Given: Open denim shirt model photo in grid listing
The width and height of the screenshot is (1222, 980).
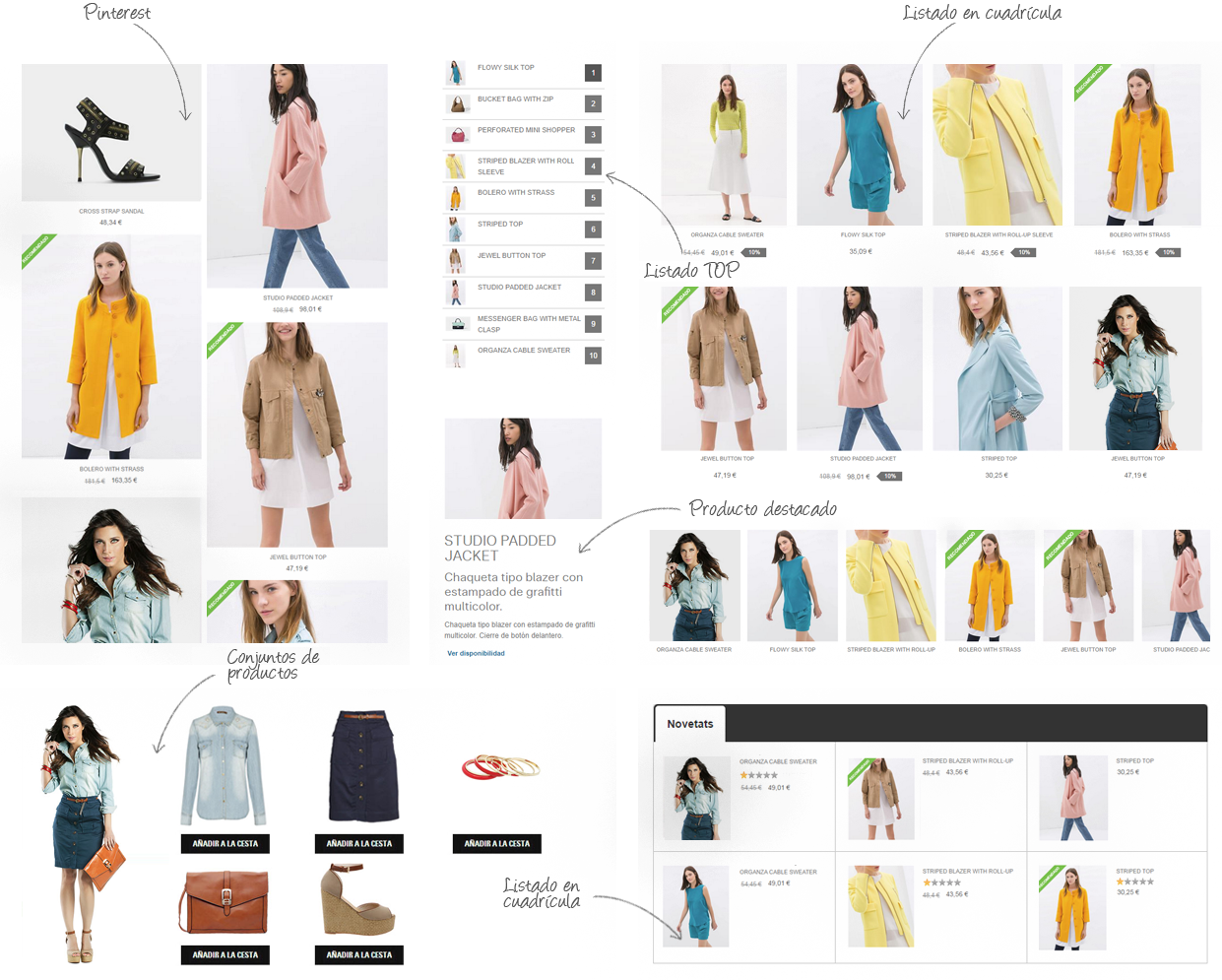Looking at the screenshot, I should [x=1135, y=368].
